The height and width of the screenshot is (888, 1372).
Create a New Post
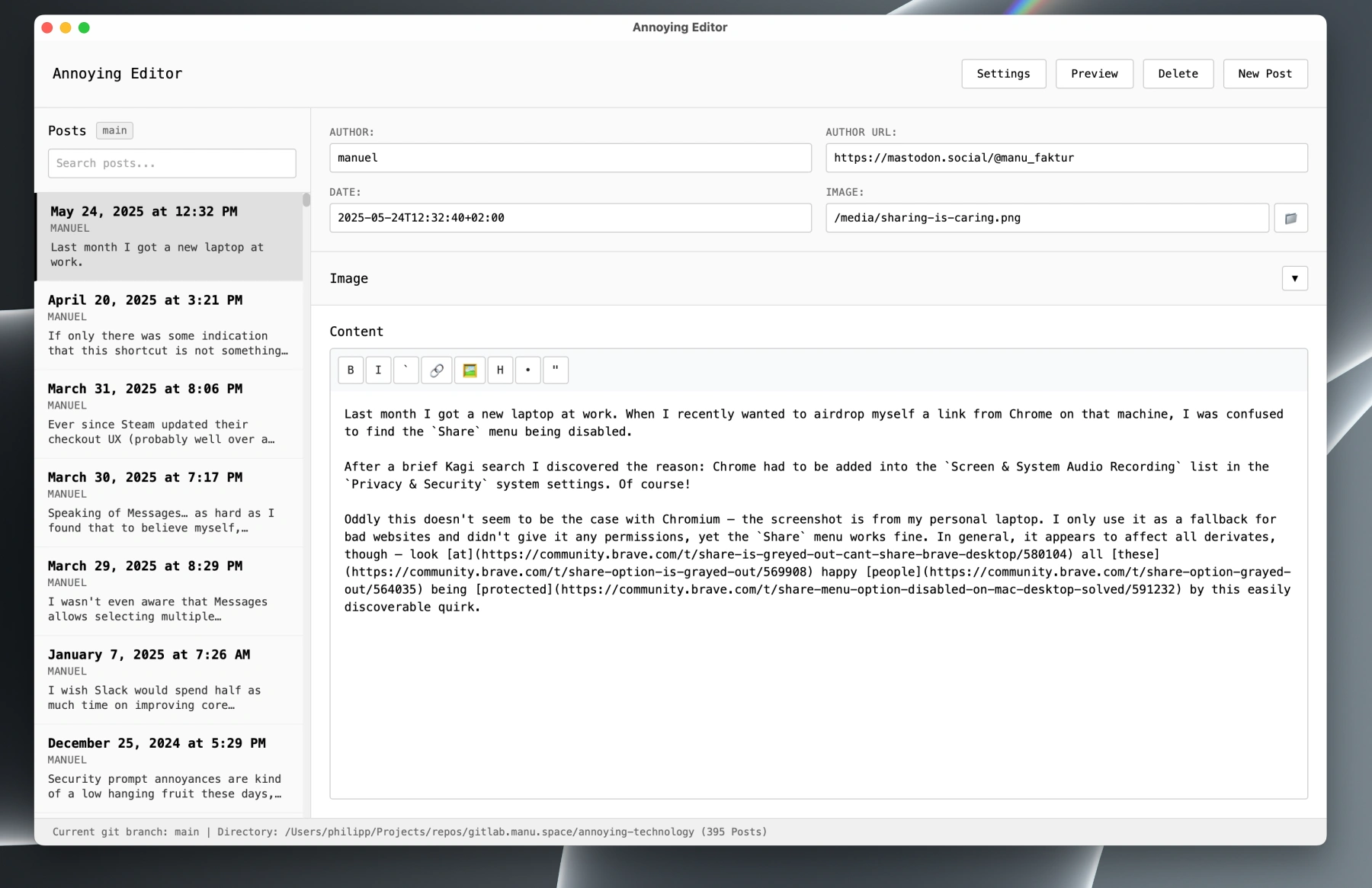(x=1265, y=74)
